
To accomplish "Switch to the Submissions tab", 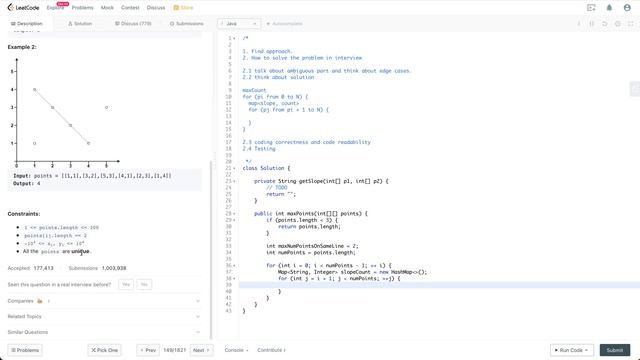I will coord(187,24).
